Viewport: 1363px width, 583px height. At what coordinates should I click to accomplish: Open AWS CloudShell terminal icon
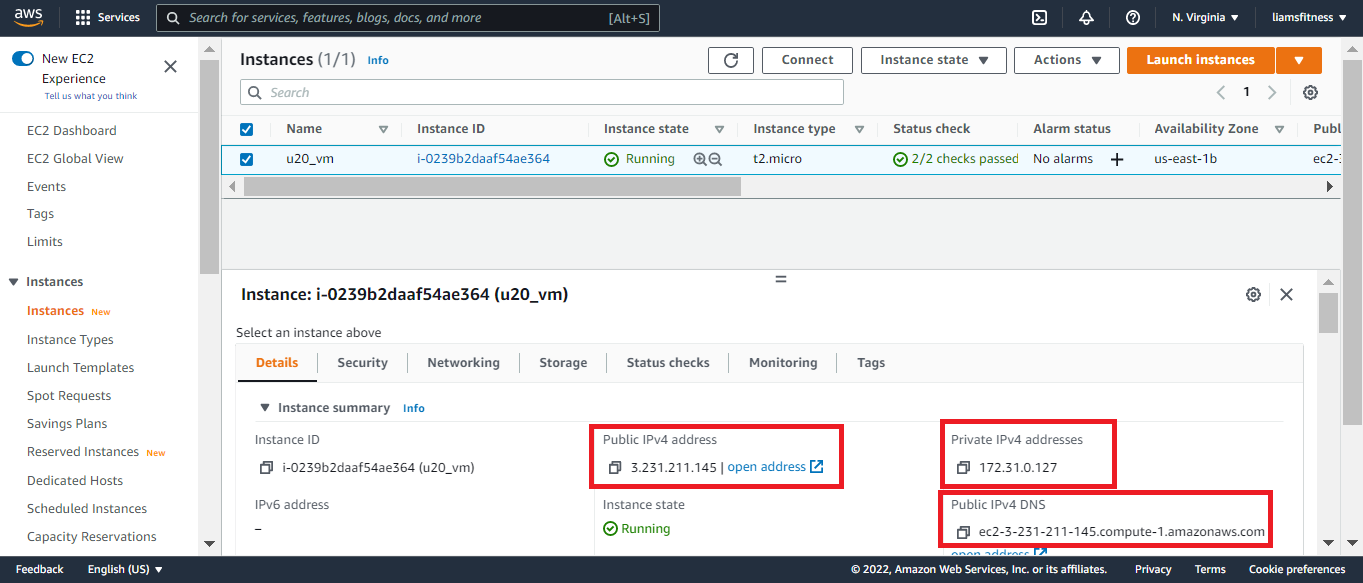1039,18
